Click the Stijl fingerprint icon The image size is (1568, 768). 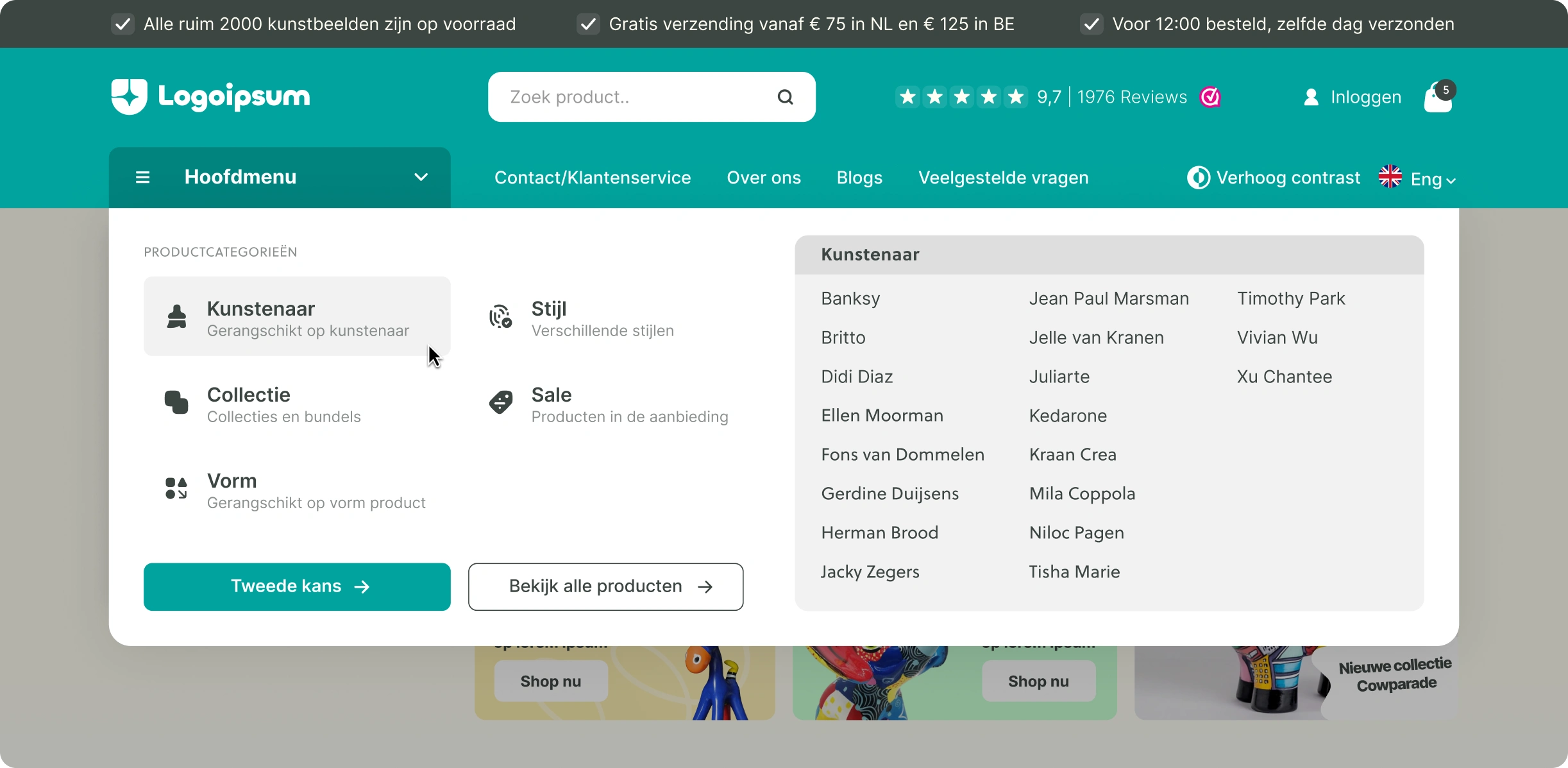501,316
